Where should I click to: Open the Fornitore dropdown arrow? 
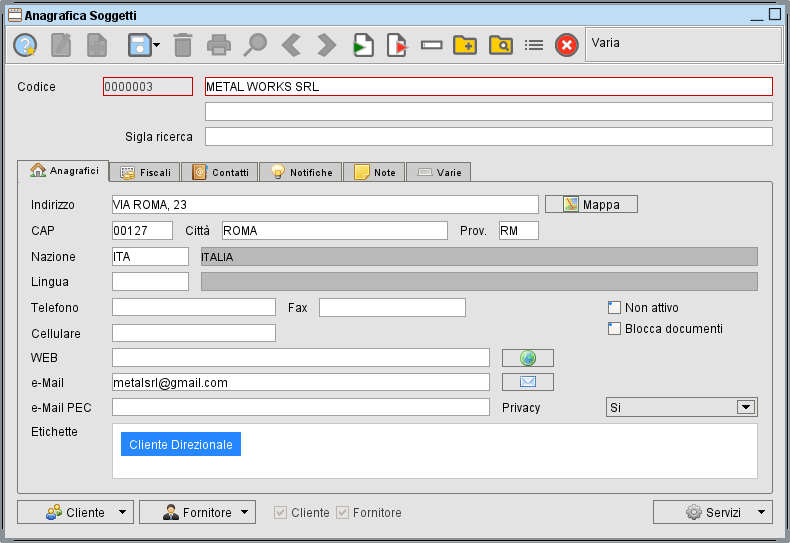(x=246, y=512)
